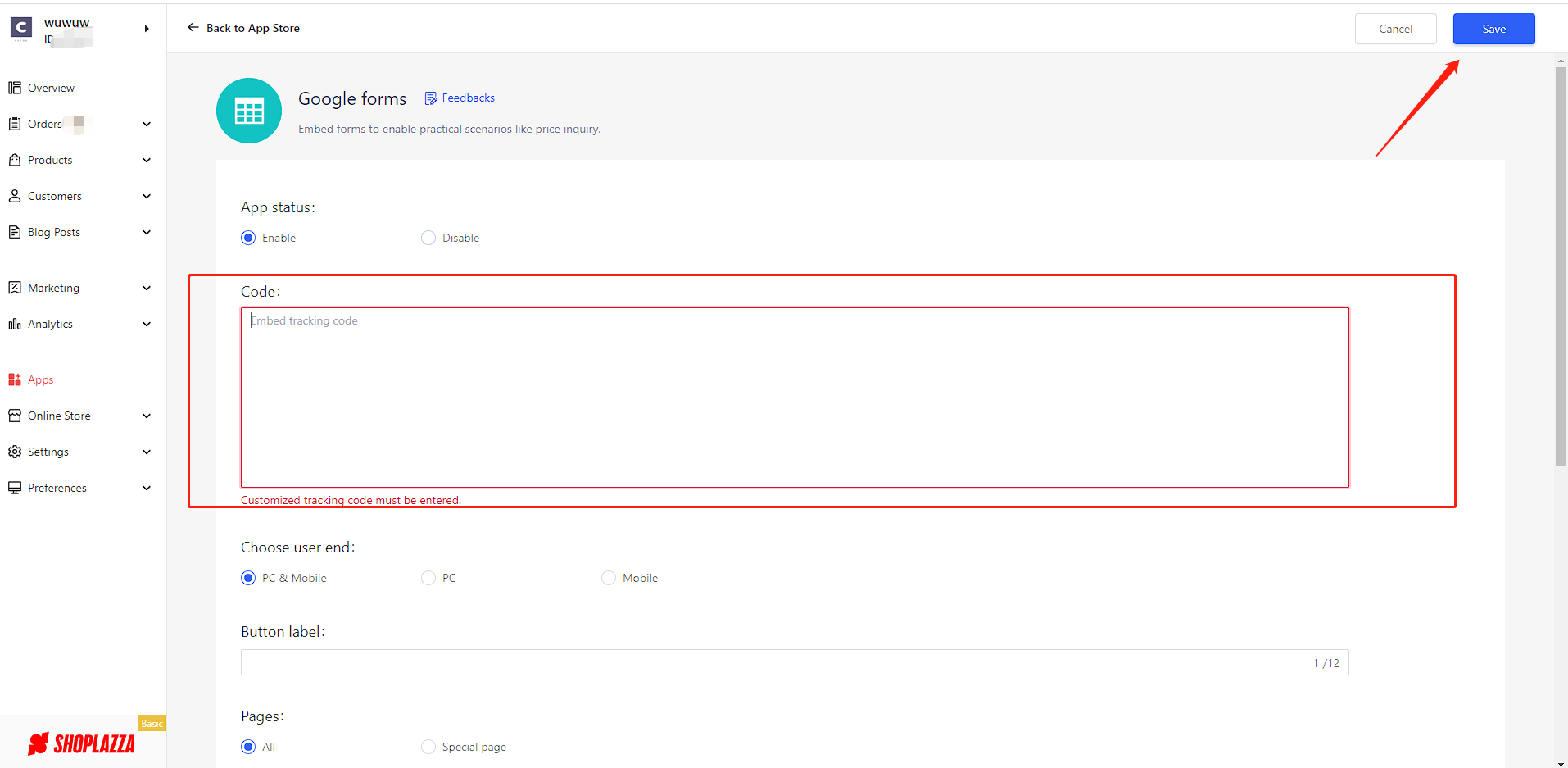
Task: Click the Button label input field
Action: (795, 662)
